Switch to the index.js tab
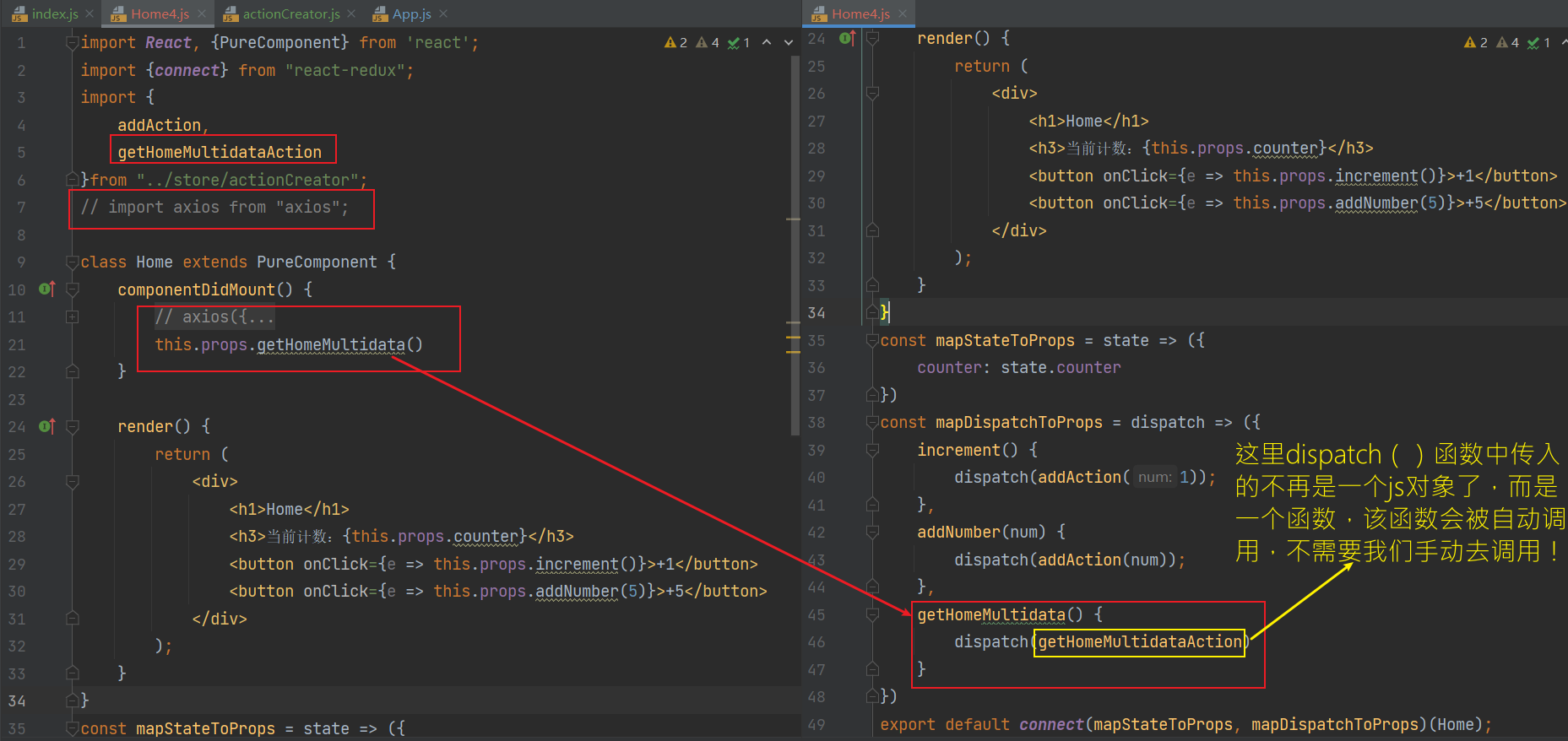The image size is (1568, 741). [55, 14]
